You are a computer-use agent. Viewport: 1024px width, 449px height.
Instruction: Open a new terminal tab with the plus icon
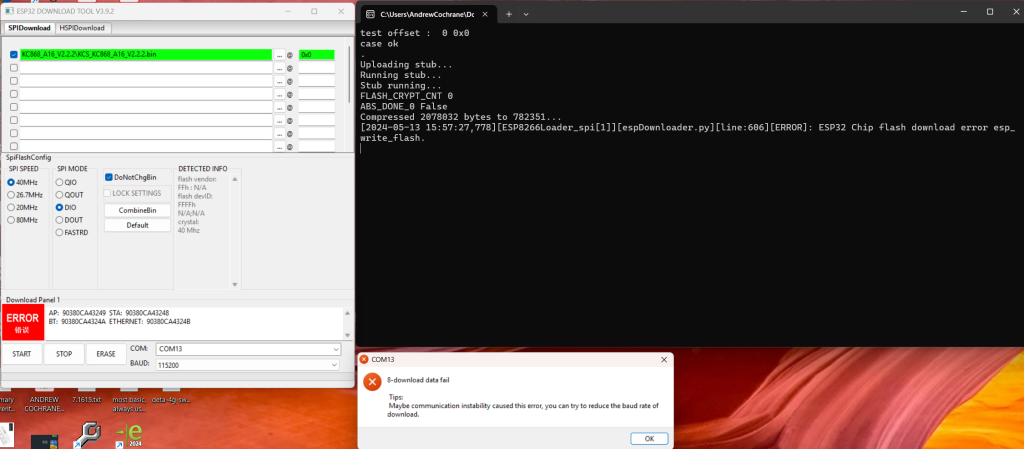(507, 14)
